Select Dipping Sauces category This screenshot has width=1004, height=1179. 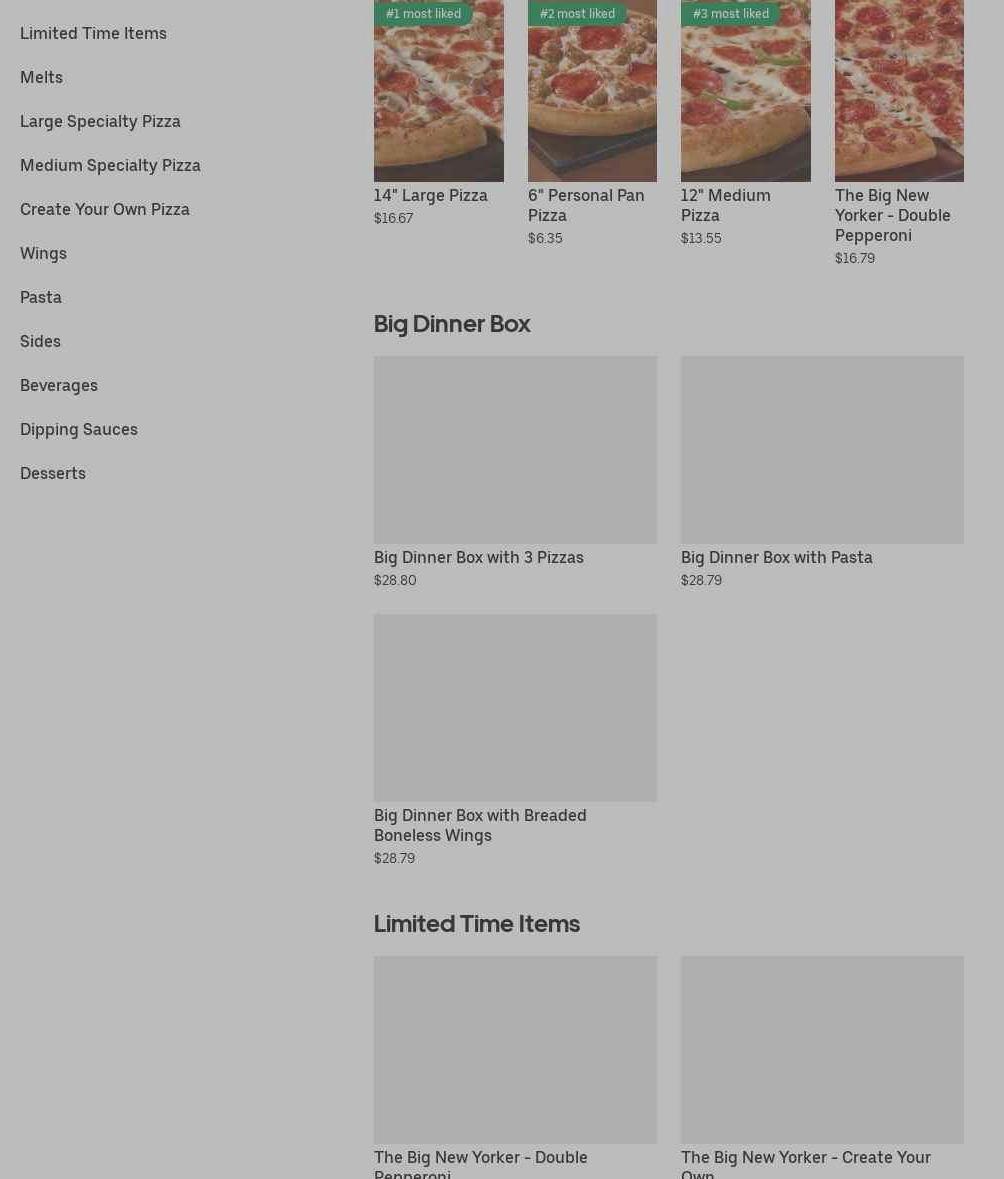coord(79,429)
